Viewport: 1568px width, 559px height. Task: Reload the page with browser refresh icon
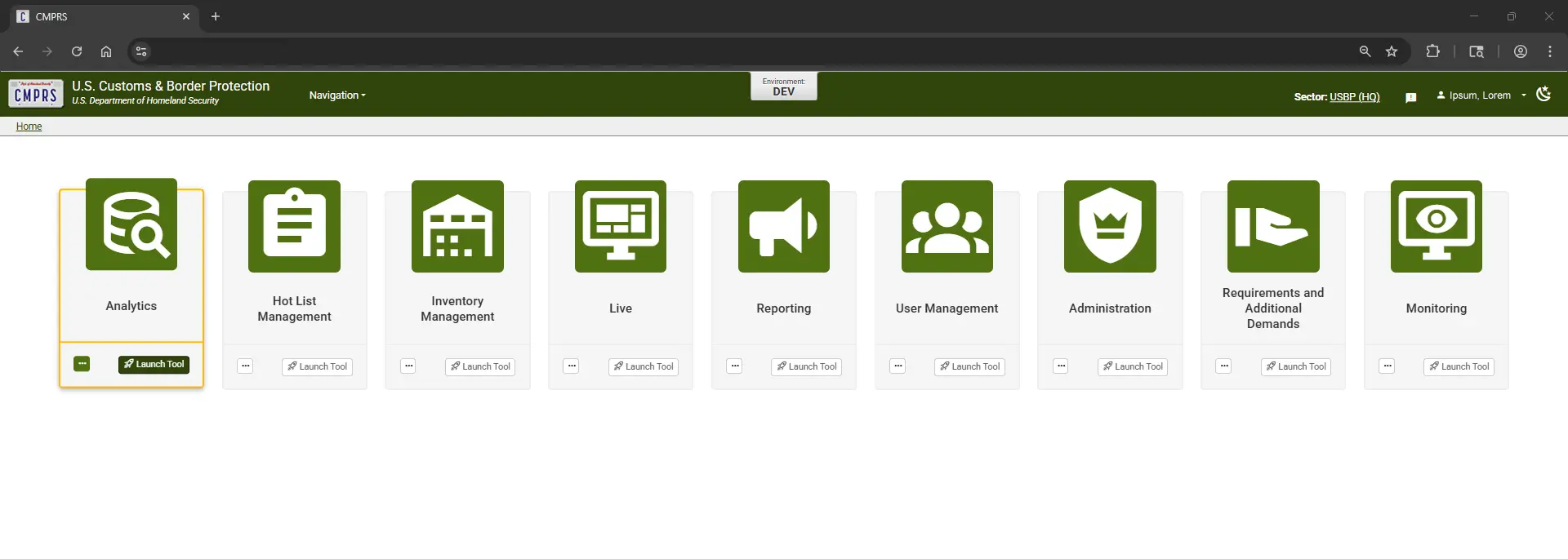click(77, 51)
